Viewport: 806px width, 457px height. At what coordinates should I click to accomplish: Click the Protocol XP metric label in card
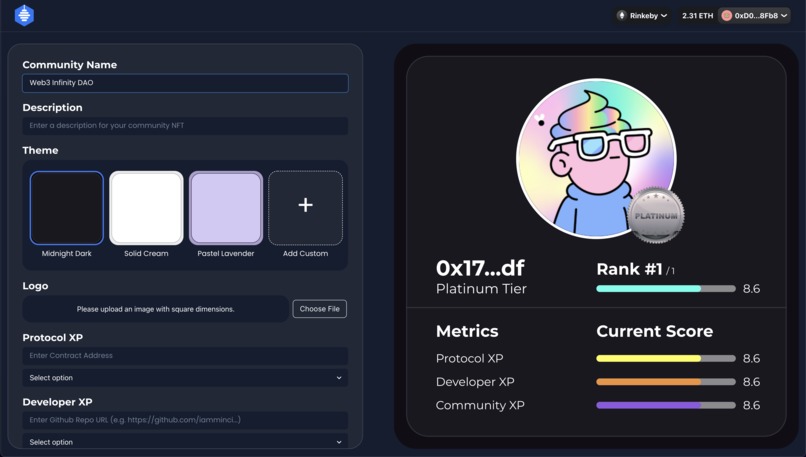(x=469, y=358)
